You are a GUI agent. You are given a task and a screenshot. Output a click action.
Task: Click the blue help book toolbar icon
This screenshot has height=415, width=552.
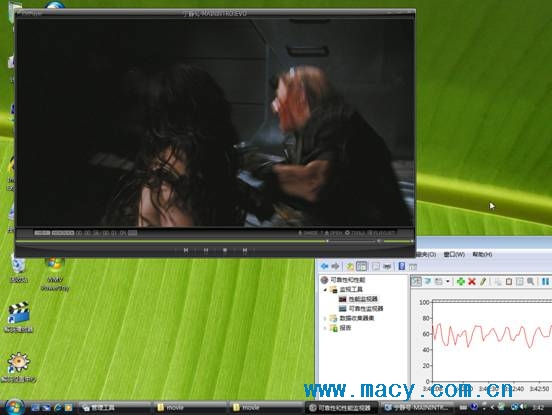[x=402, y=266]
